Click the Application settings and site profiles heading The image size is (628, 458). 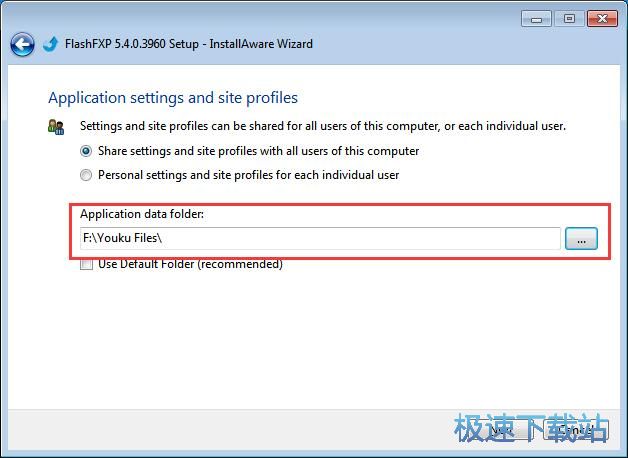[173, 98]
